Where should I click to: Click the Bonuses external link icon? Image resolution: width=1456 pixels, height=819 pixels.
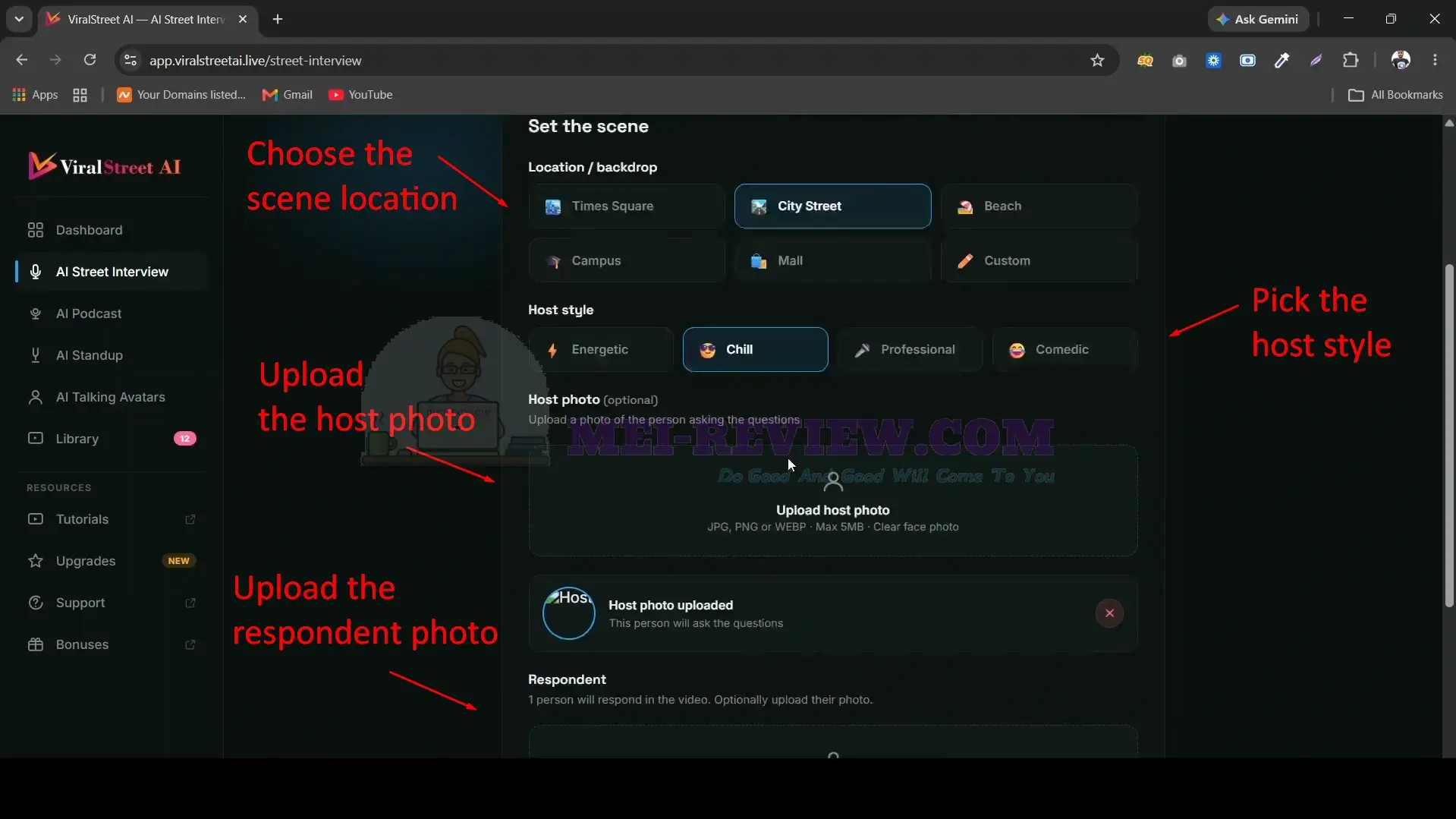pos(190,644)
